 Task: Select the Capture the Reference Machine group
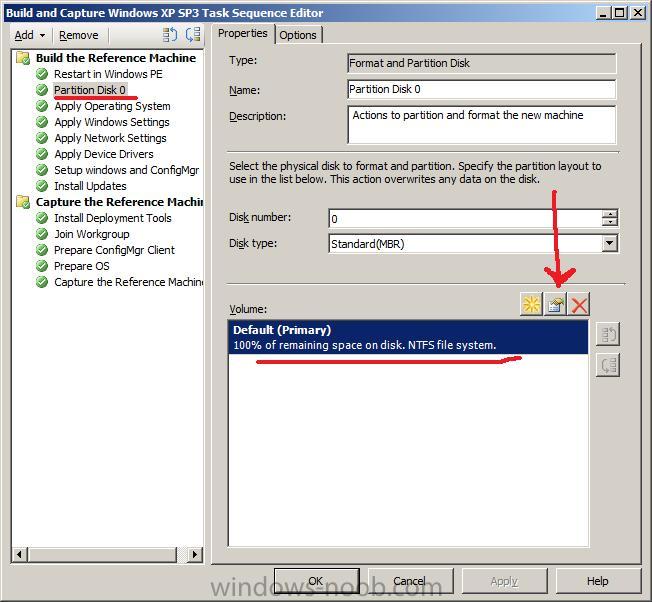click(119, 202)
